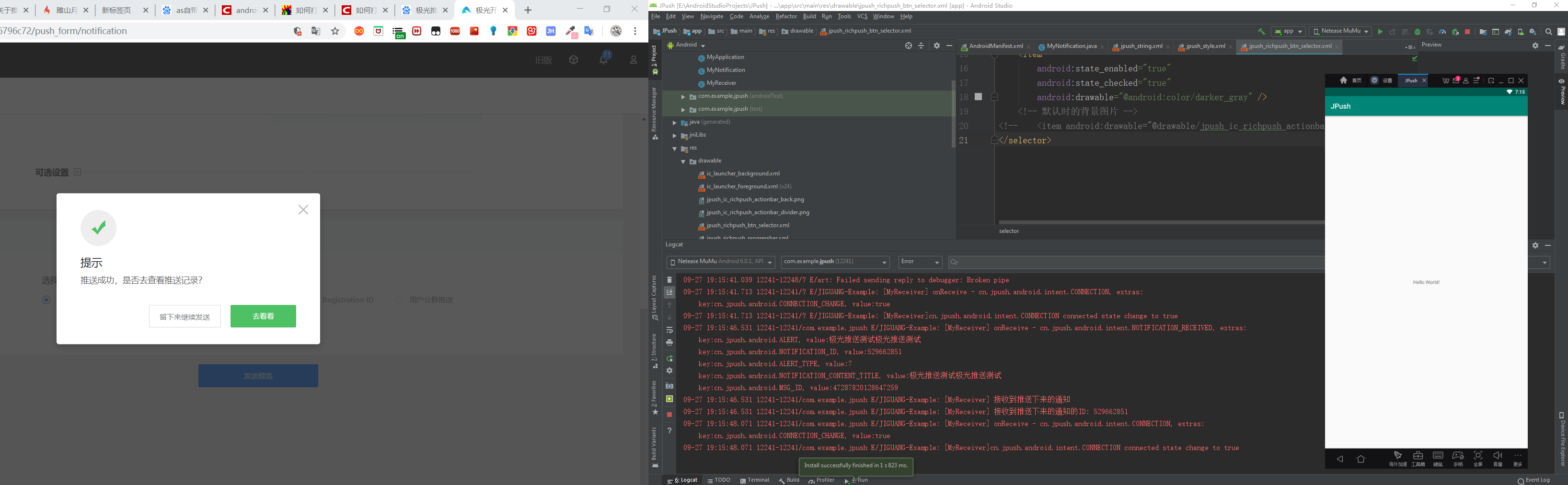Click the editor horizontal scrollbar
This screenshot has width=1568, height=485.
(1162, 222)
